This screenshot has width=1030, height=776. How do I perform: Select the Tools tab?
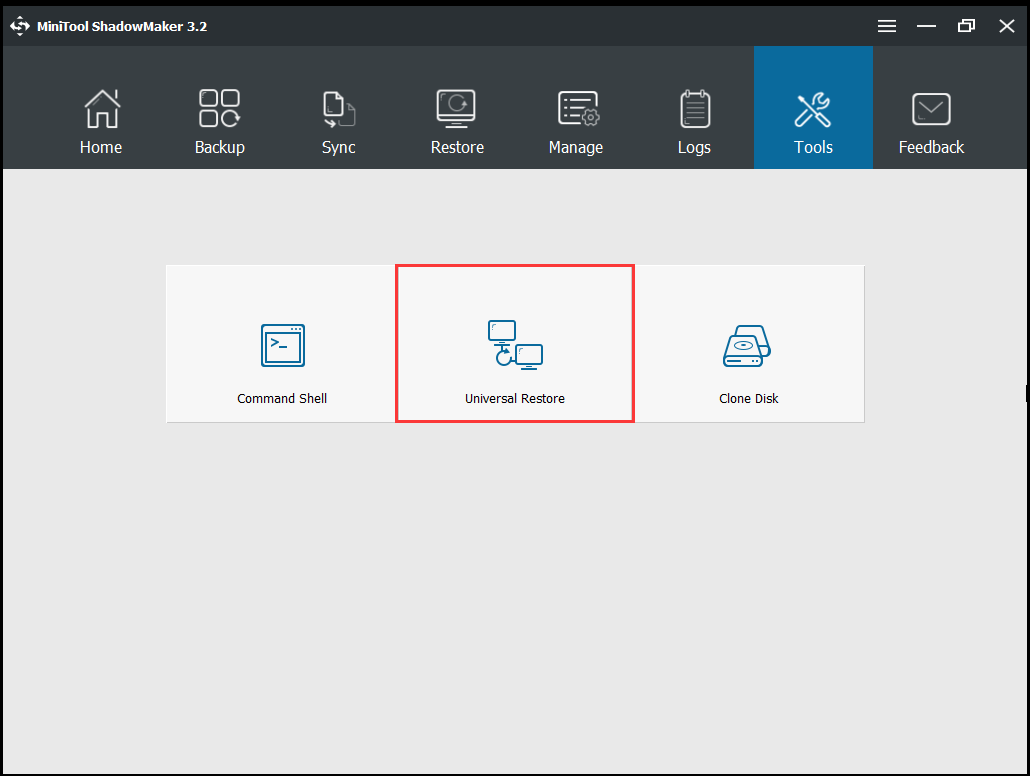(x=813, y=108)
